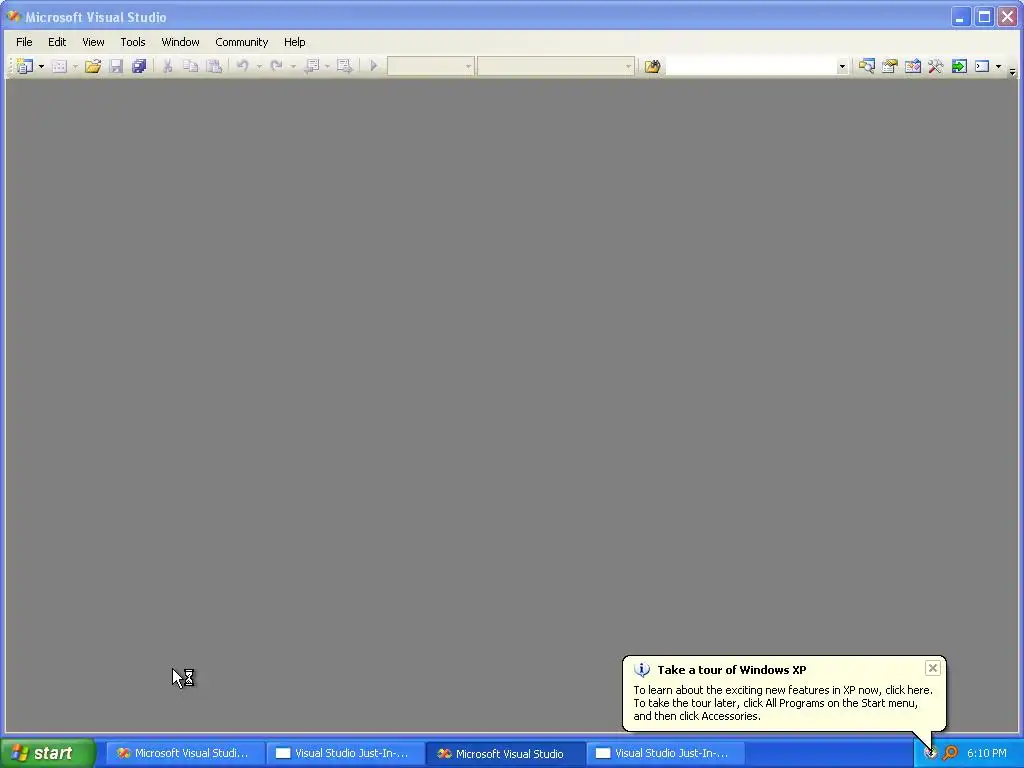Expand the Command Window icon dropdown arrow
This screenshot has height=768, width=1024.
pyautogui.click(x=999, y=66)
